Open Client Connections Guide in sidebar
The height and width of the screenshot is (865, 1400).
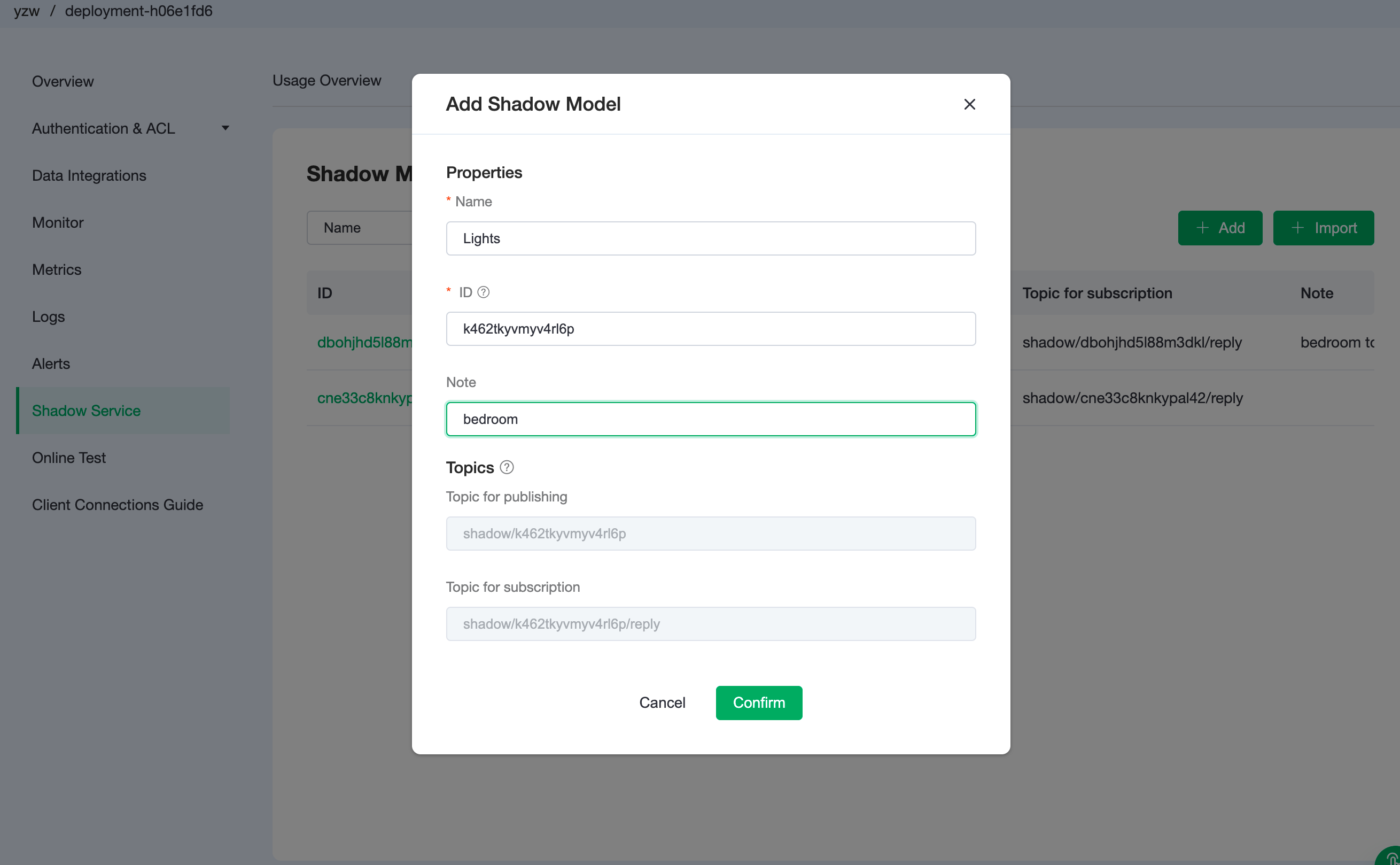click(x=118, y=505)
